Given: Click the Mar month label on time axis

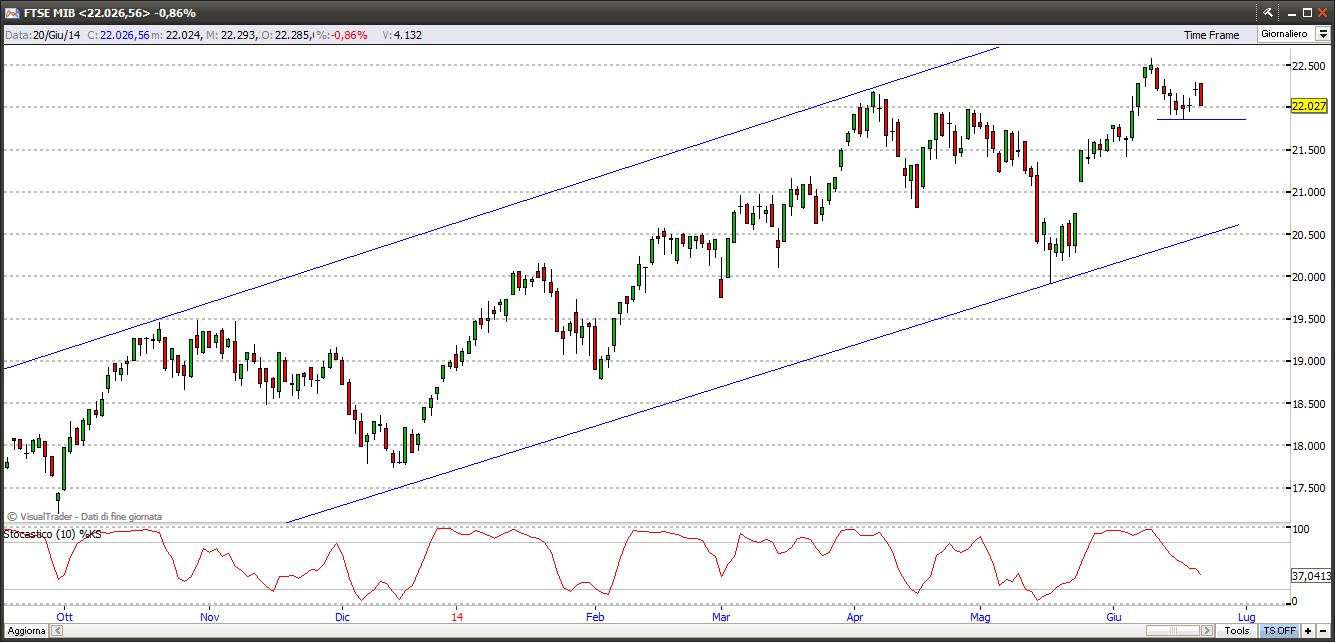Looking at the screenshot, I should 721,618.
